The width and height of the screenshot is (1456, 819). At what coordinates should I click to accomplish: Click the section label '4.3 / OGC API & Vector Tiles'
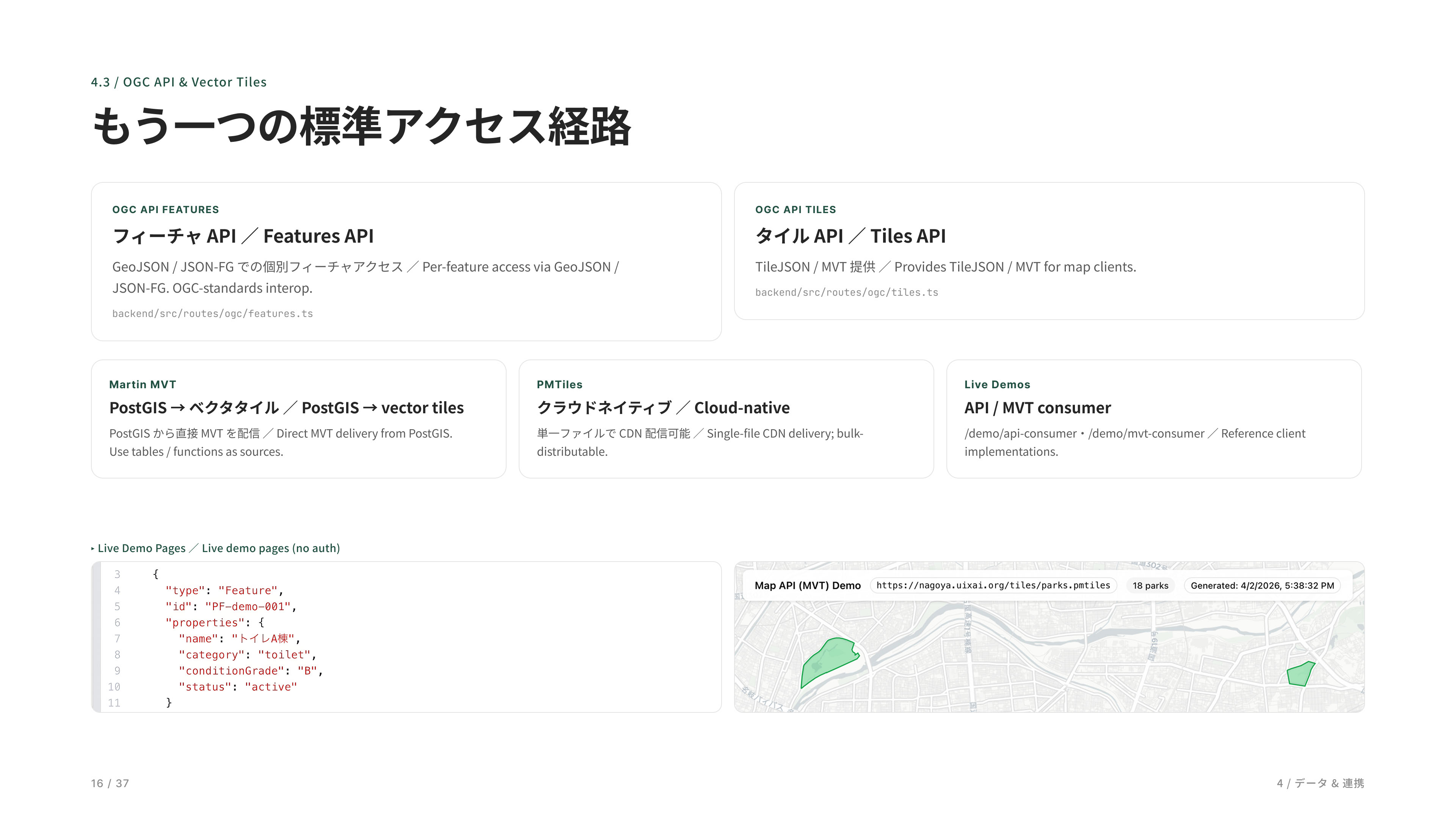tap(179, 82)
